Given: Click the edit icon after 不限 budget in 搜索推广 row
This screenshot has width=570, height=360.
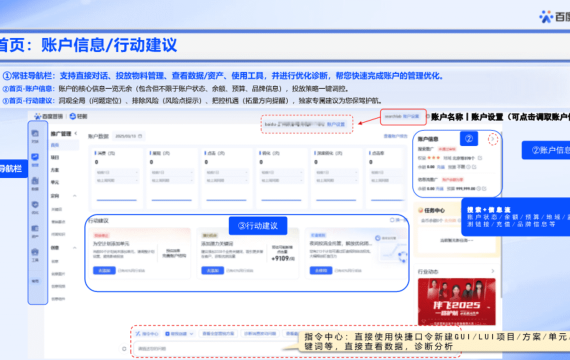Looking at the screenshot, I should pyautogui.click(x=474, y=167).
